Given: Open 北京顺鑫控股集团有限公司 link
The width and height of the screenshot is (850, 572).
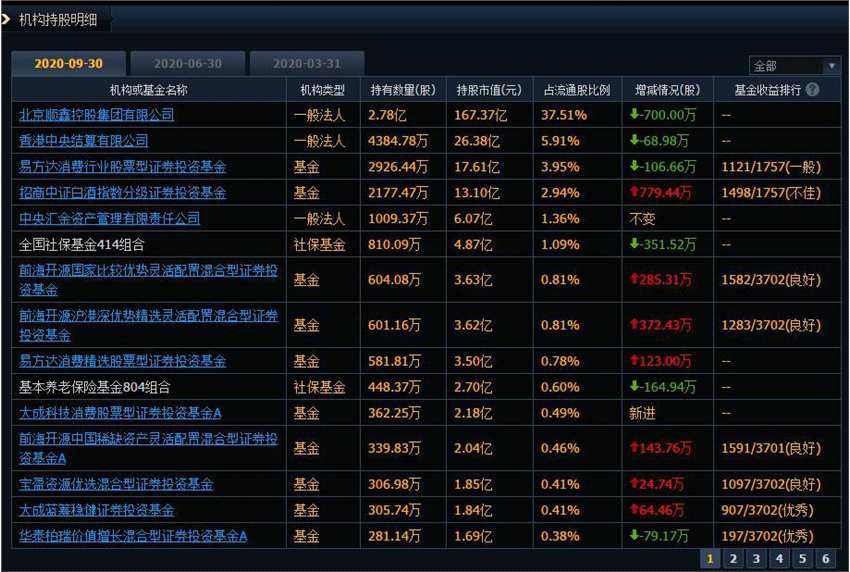Looking at the screenshot, I should tap(96, 114).
